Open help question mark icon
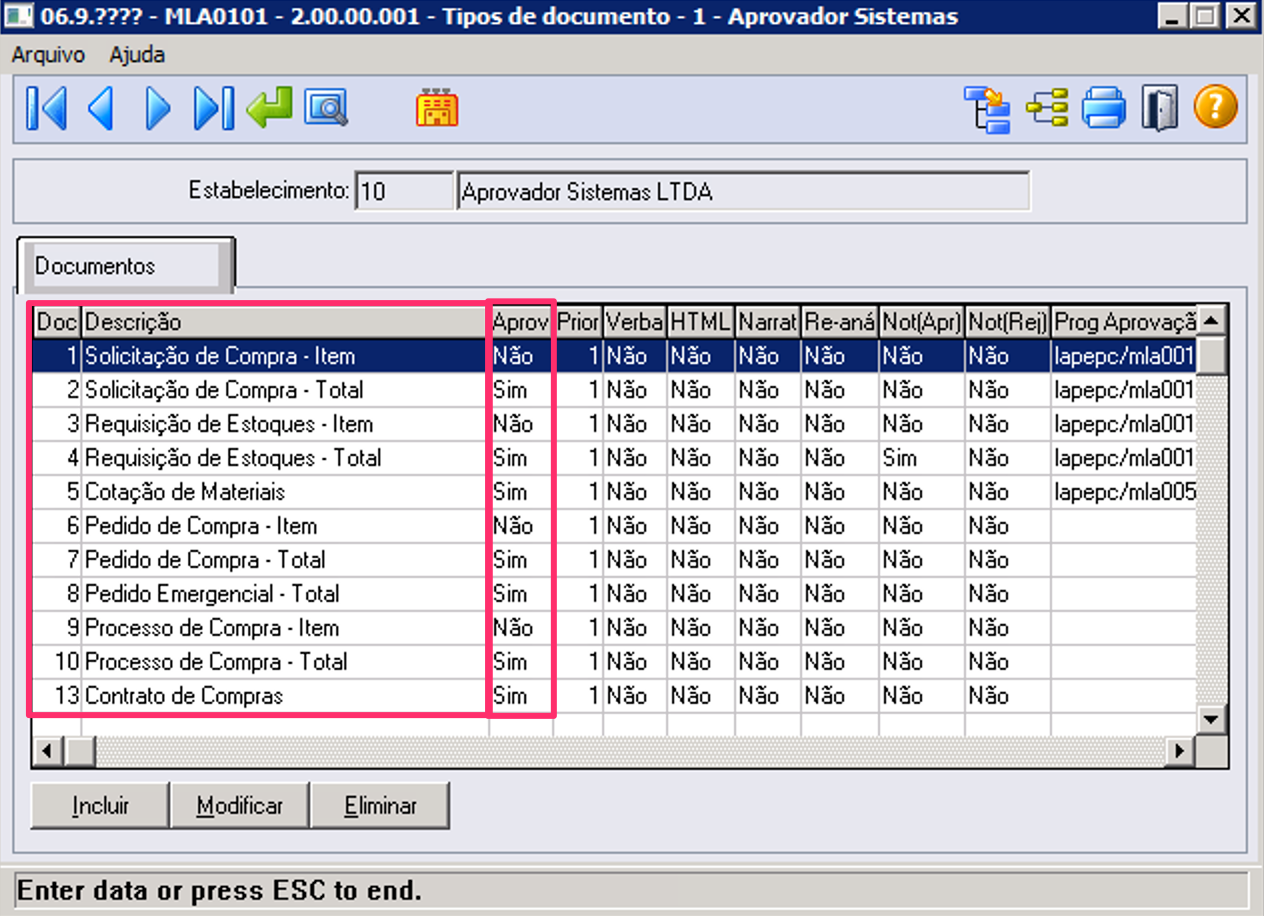 1216,107
